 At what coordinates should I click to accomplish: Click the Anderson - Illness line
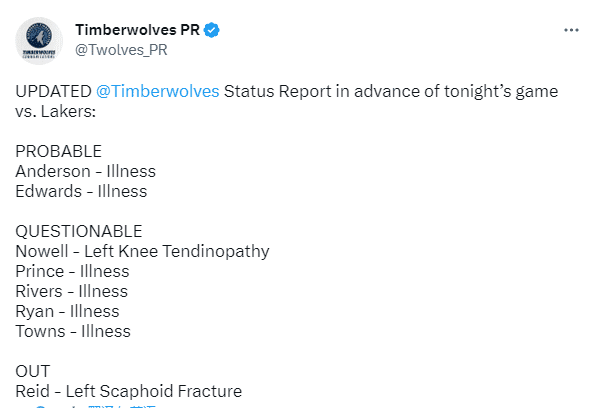86,171
